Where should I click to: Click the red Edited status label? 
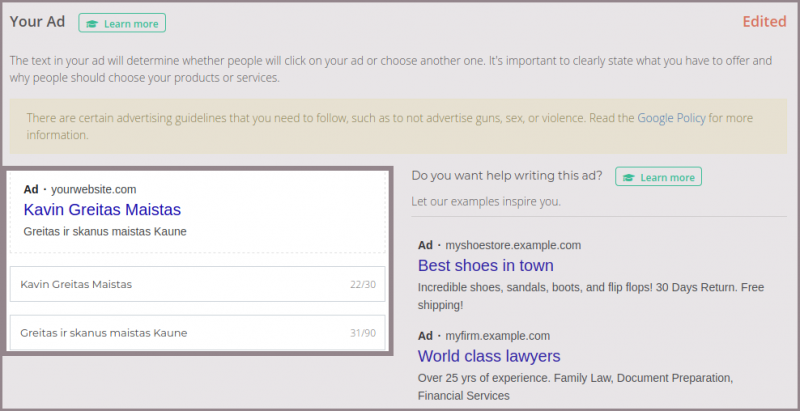(x=764, y=22)
